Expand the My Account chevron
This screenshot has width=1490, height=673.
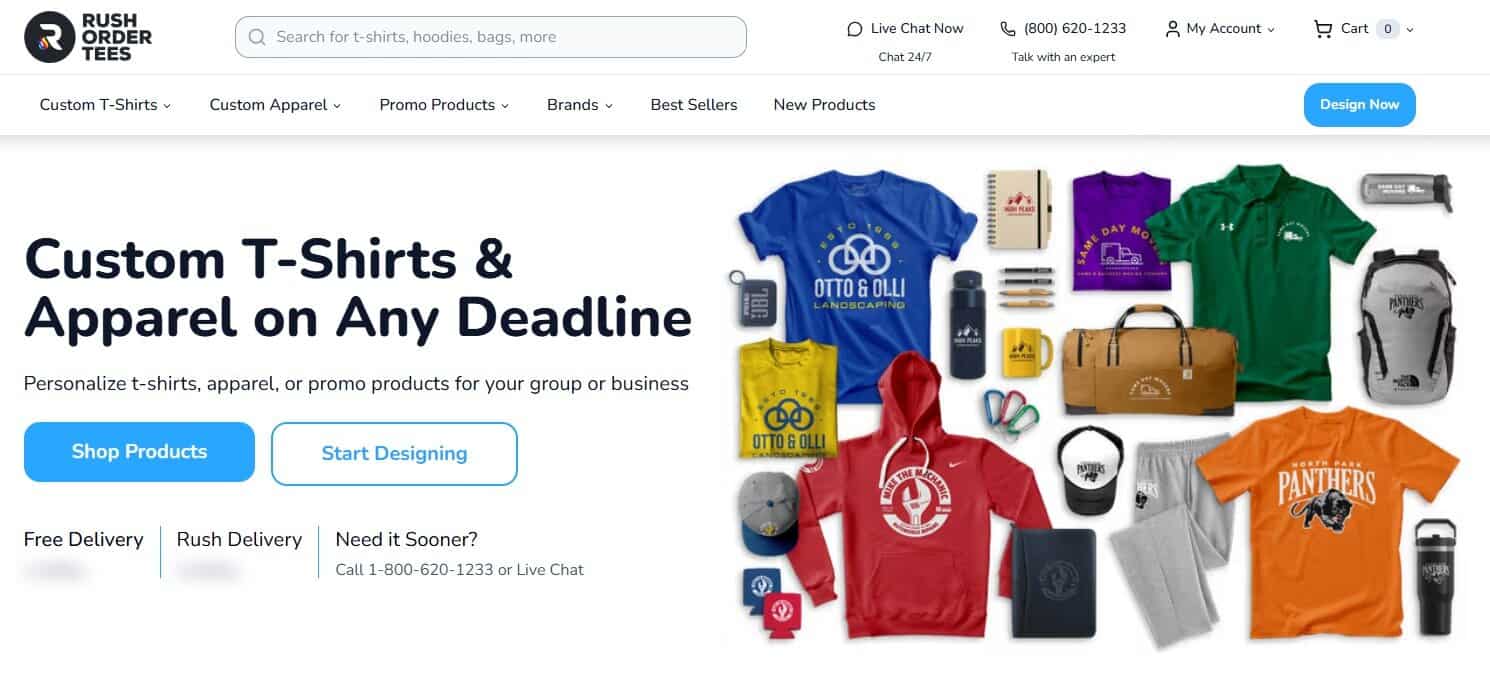1271,30
